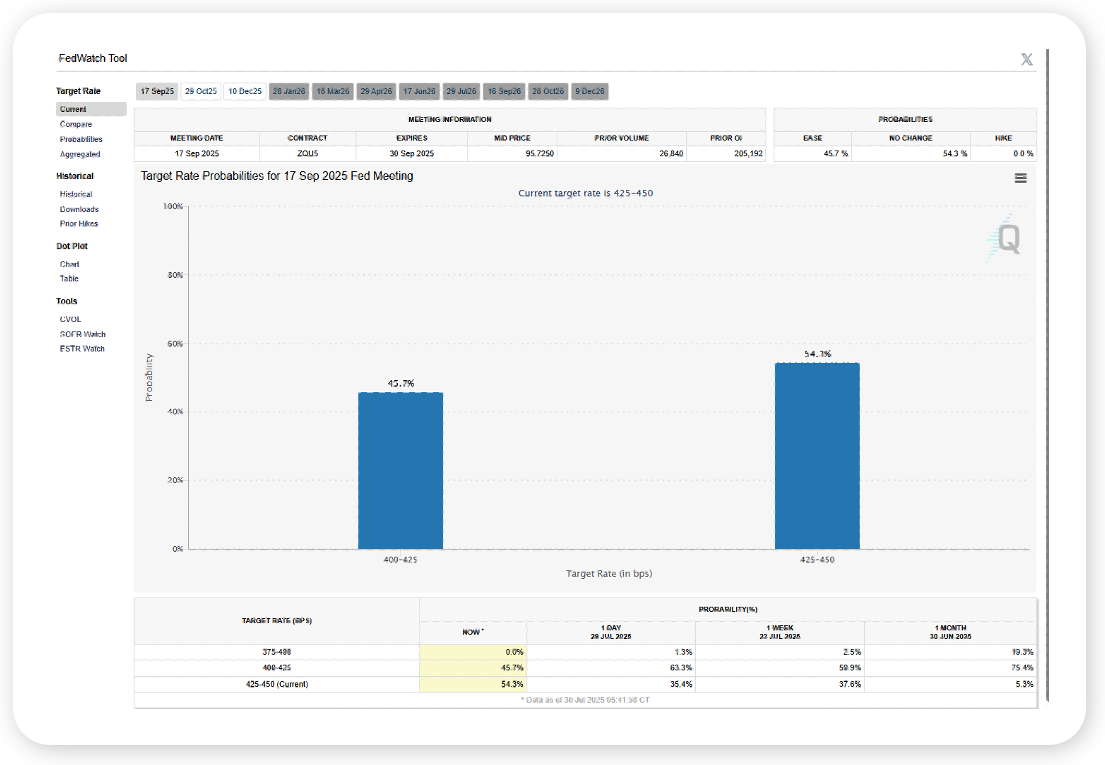Open Aggregated in the sidebar

tap(80, 154)
